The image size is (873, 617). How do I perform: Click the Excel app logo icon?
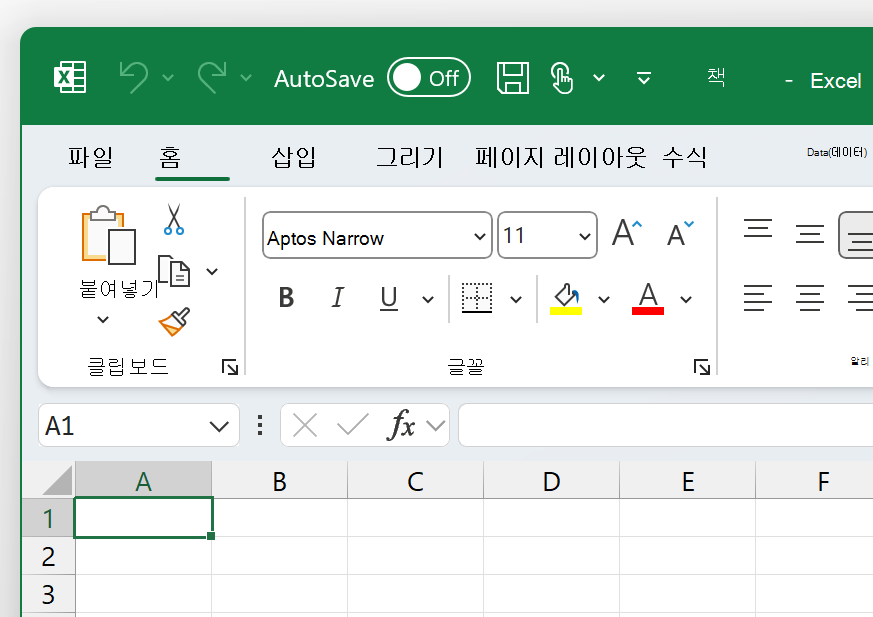[x=70, y=77]
